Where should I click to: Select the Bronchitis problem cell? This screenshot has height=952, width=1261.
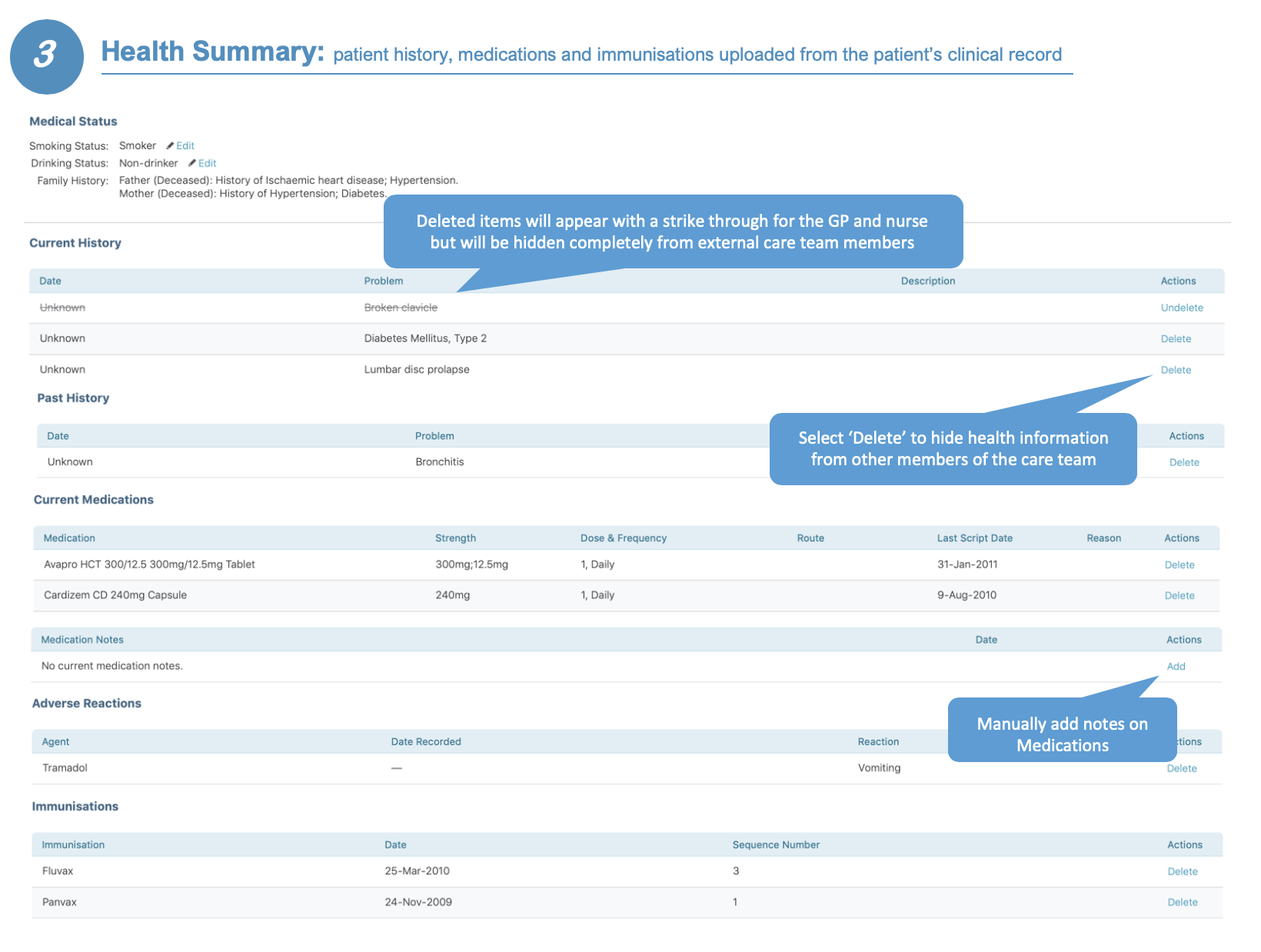pyautogui.click(x=440, y=461)
